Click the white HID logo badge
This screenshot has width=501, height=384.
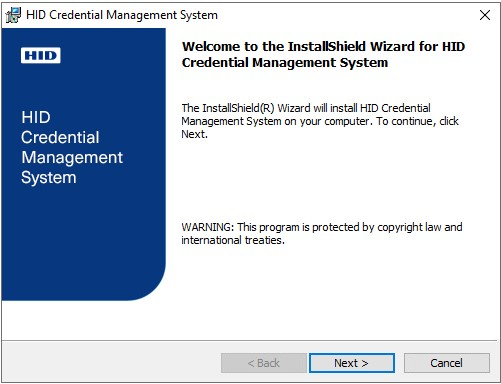click(x=41, y=55)
